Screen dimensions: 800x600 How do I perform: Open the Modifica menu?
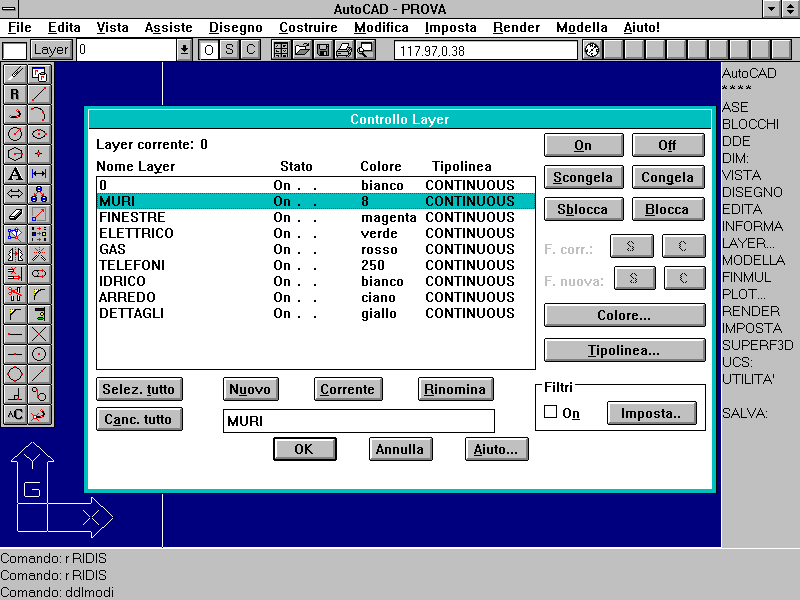point(381,28)
